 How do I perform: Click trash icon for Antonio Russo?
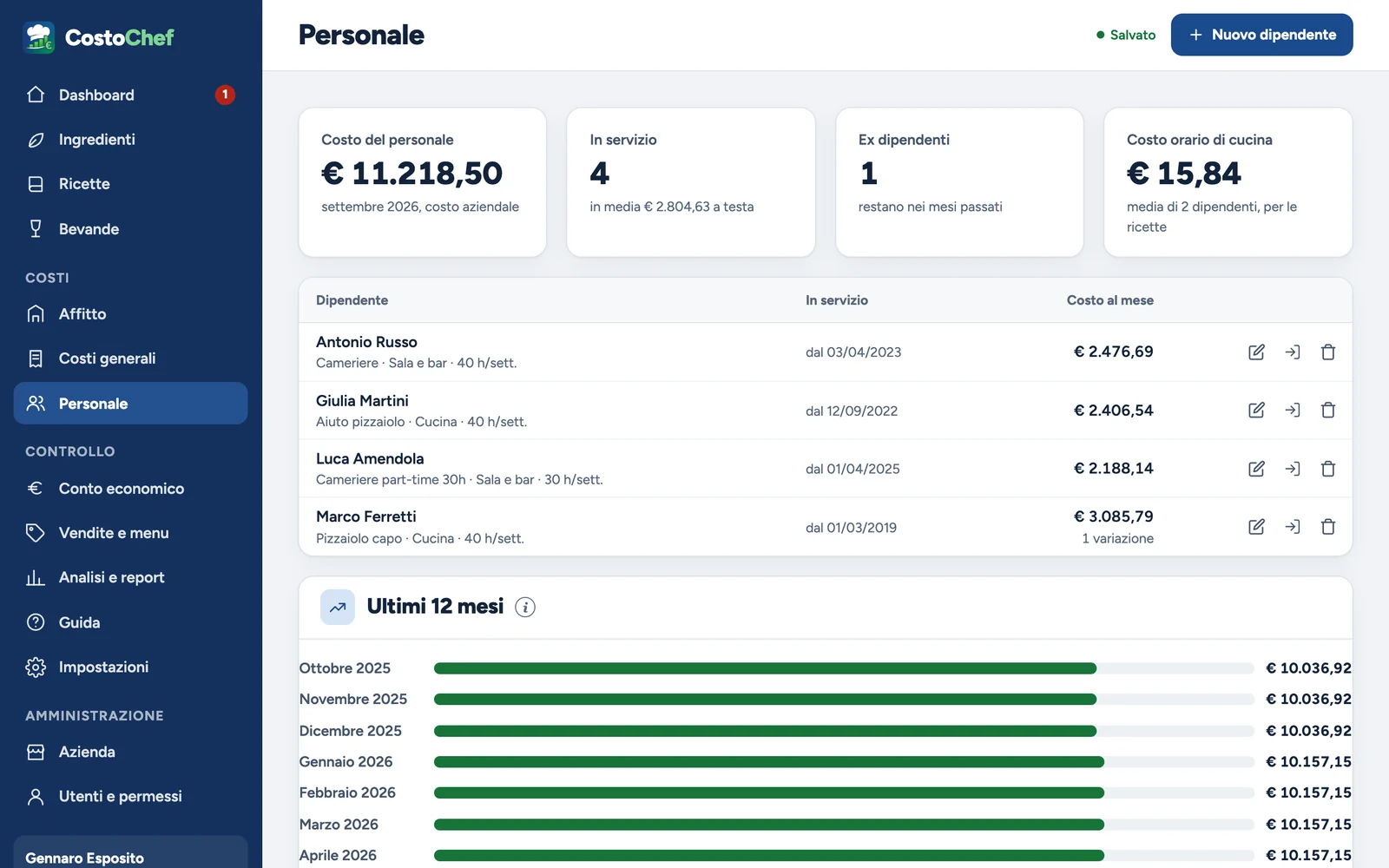(1327, 352)
